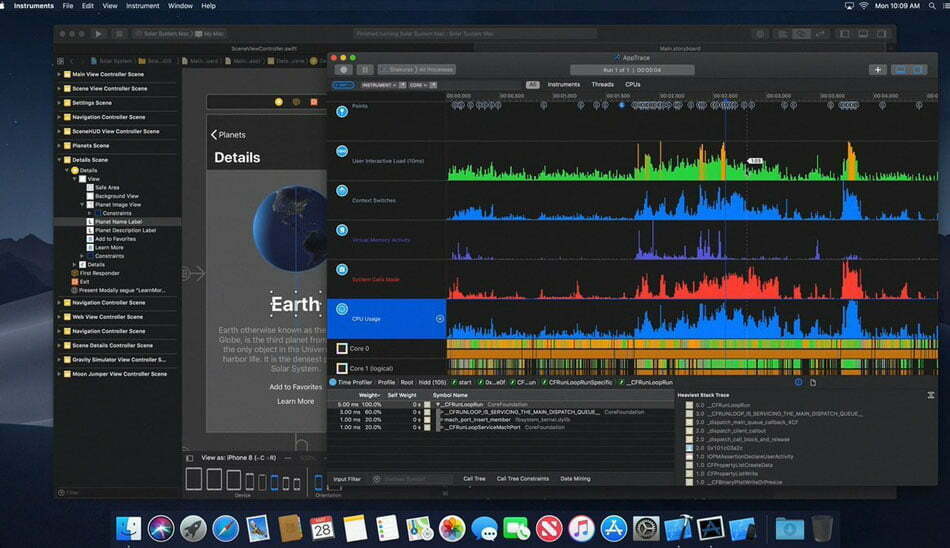This screenshot has height=548, width=950.
Task: Toggle the detail pane view button in toolbar
Action: point(900,70)
